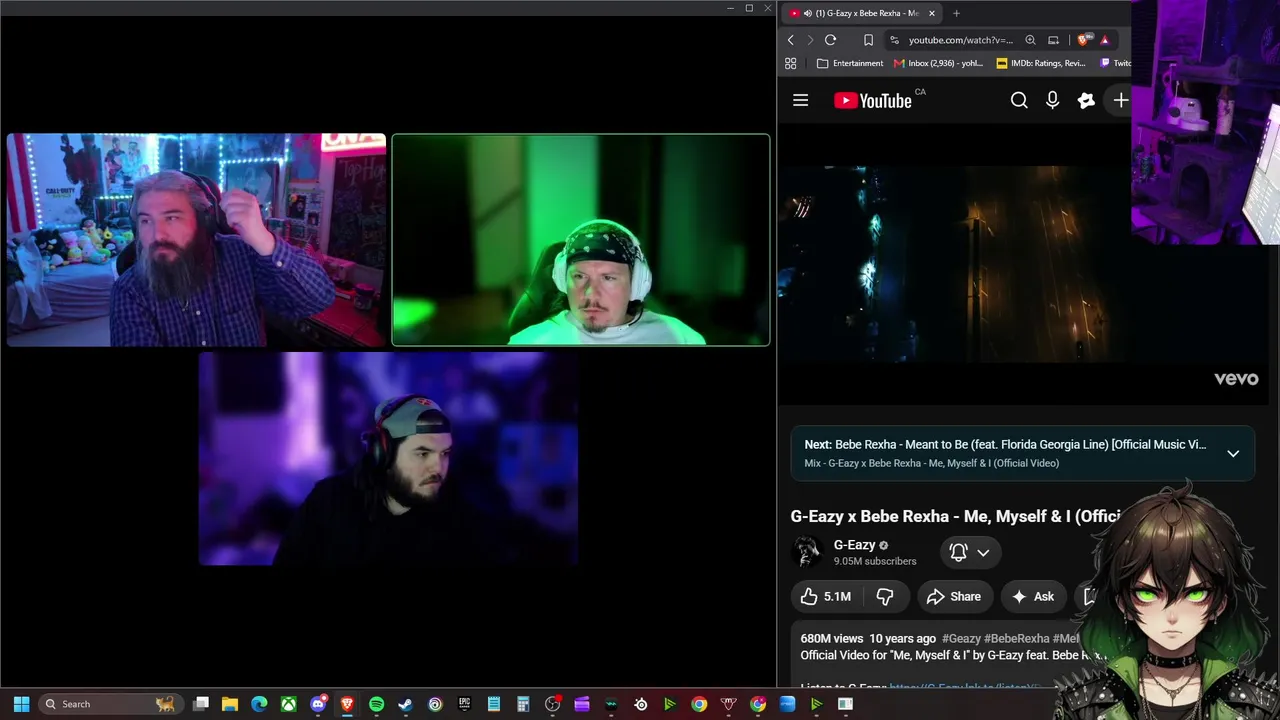The height and width of the screenshot is (720, 1280).
Task: Open a new browser tab
Action: tap(956, 13)
